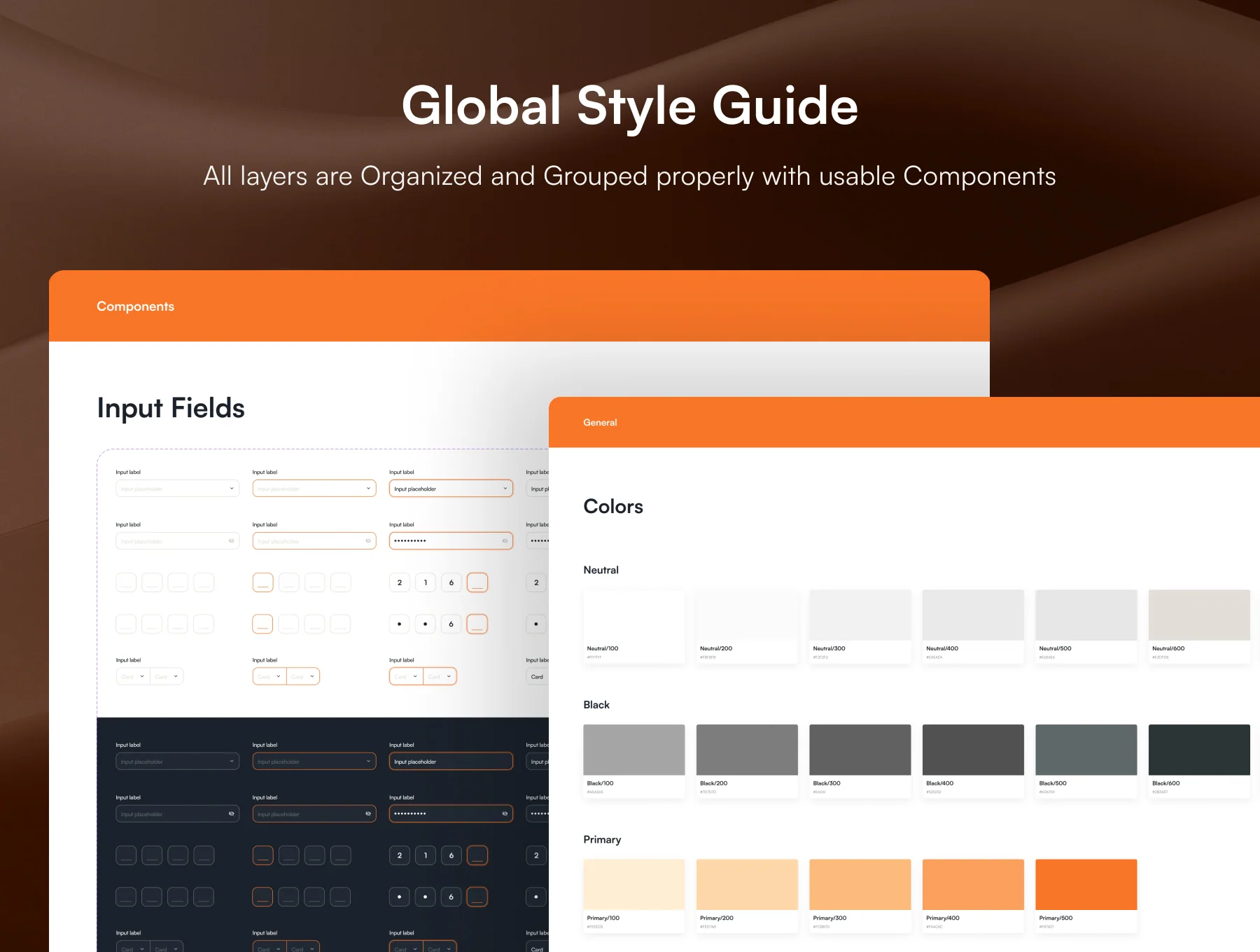Open light-theme orange-glow 'Input placeholder' dropdown chevron
The image size is (1260, 952).
click(x=505, y=489)
